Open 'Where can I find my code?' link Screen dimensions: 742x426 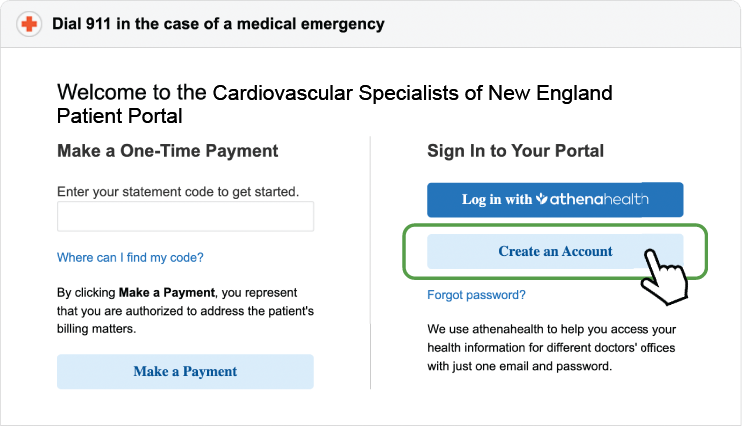click(130, 257)
